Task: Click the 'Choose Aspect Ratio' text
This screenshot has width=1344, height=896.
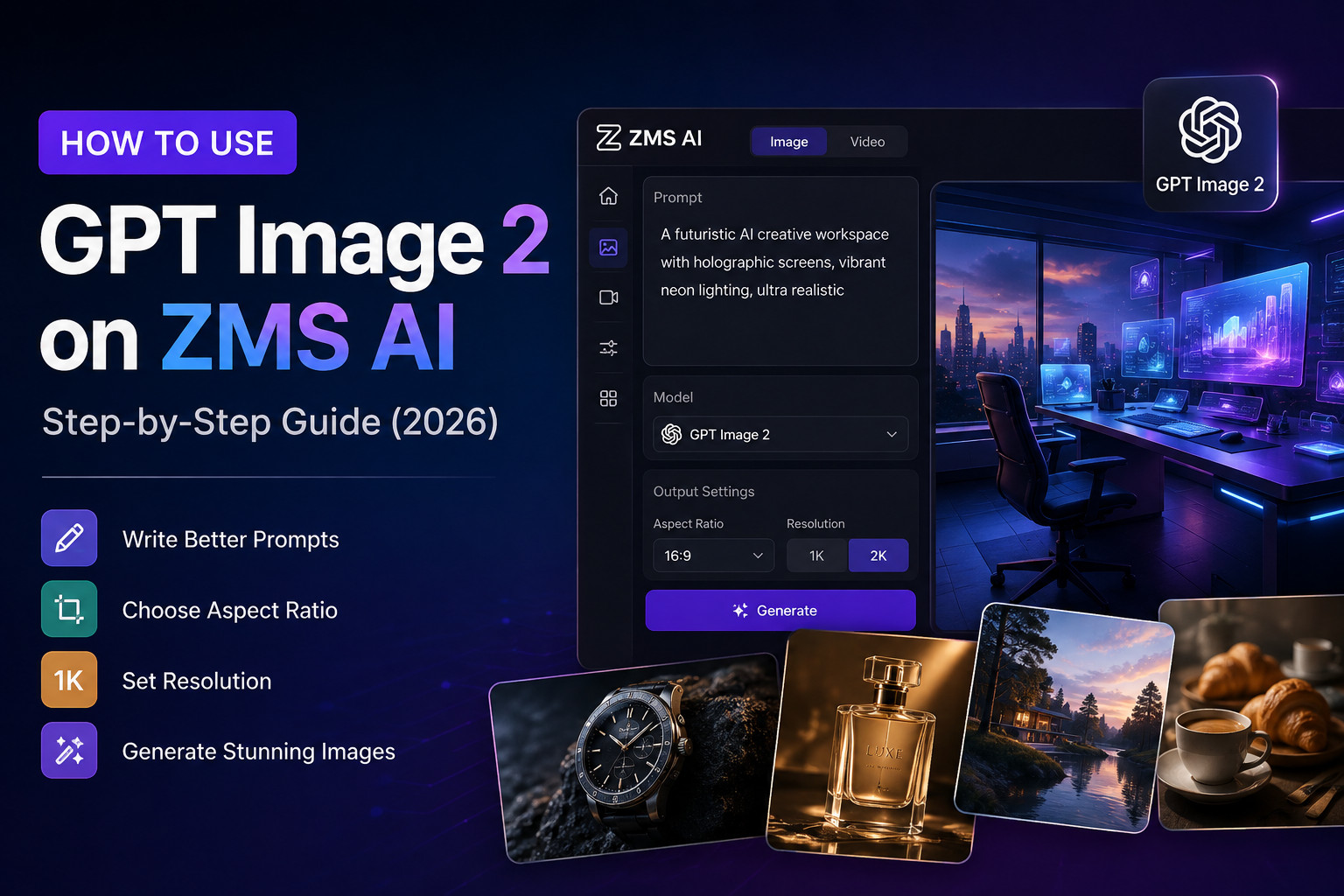Action: point(230,610)
